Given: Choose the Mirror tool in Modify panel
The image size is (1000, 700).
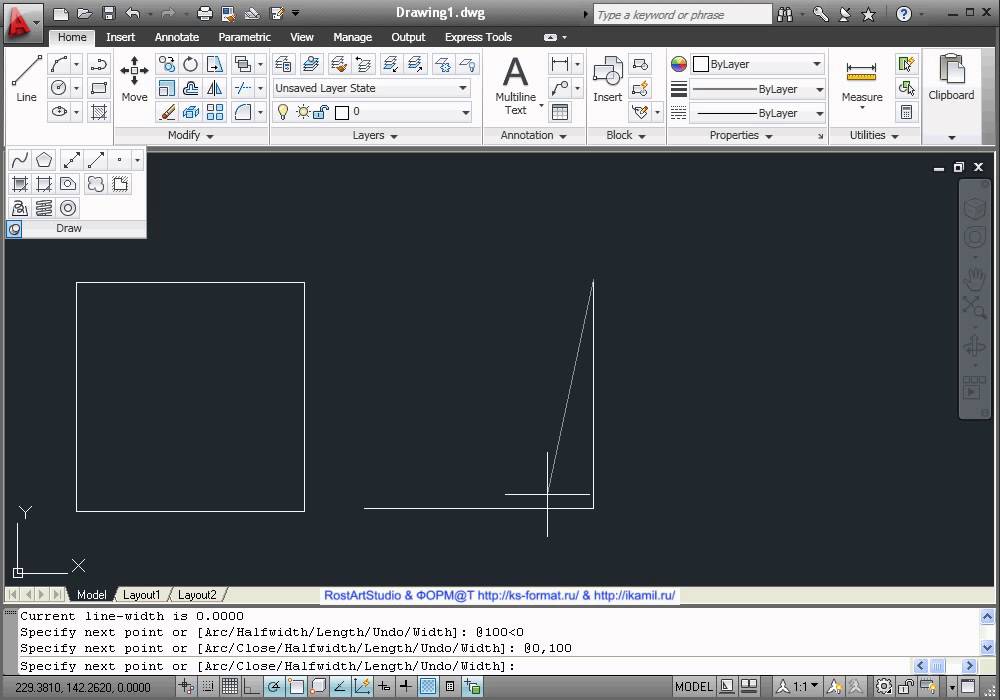Looking at the screenshot, I should click(x=215, y=88).
